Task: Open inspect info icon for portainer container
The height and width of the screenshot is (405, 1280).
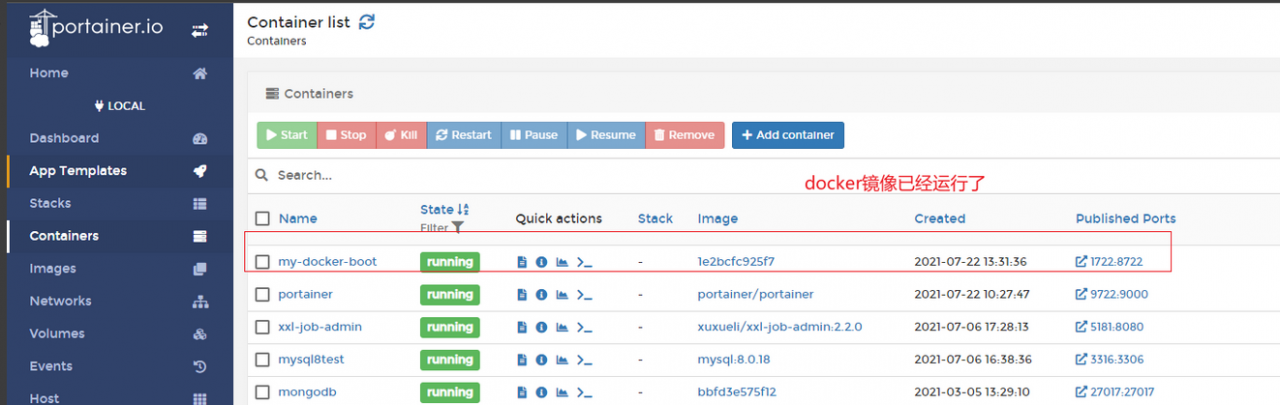Action: coord(541,295)
